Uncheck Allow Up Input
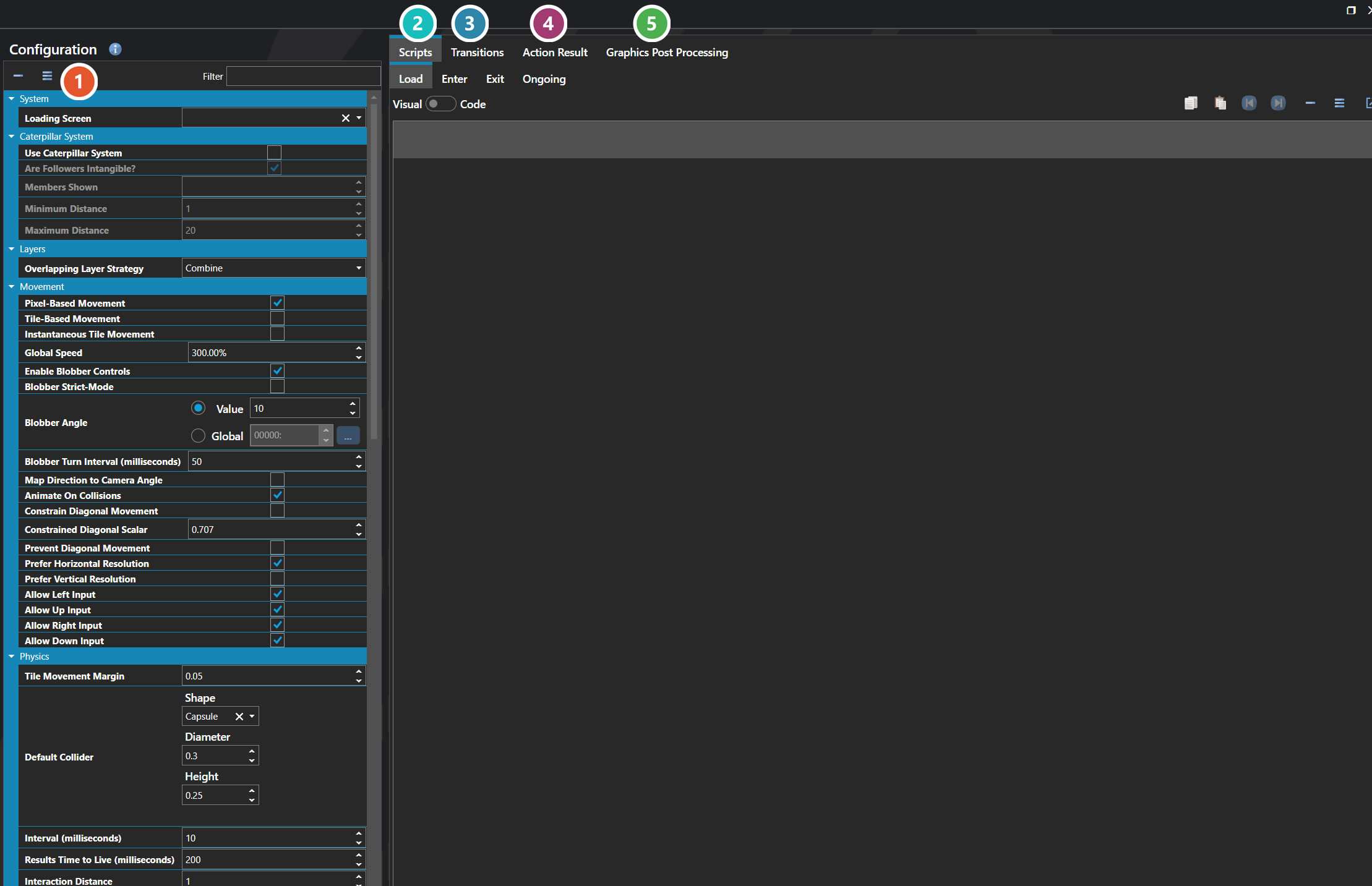 (277, 610)
